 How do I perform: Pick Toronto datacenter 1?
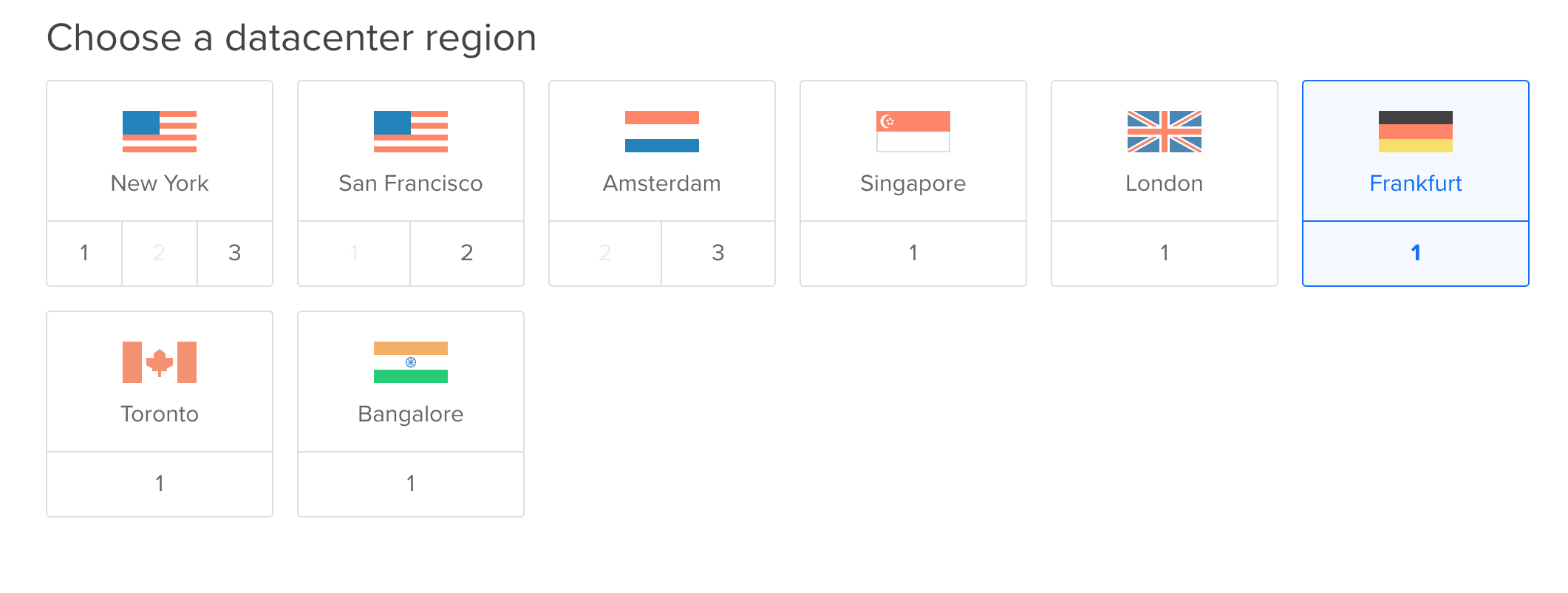(160, 484)
